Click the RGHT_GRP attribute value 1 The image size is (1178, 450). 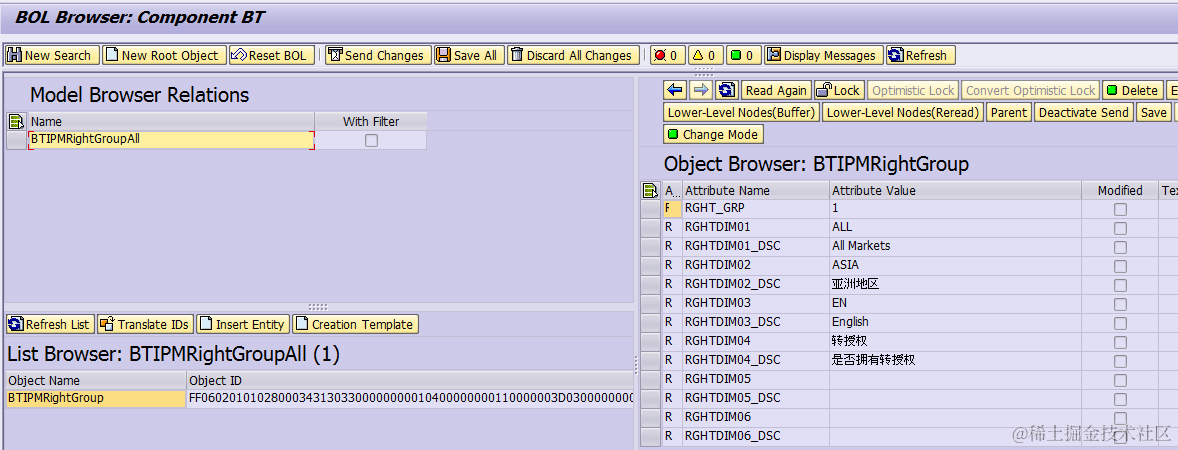[x=956, y=207]
